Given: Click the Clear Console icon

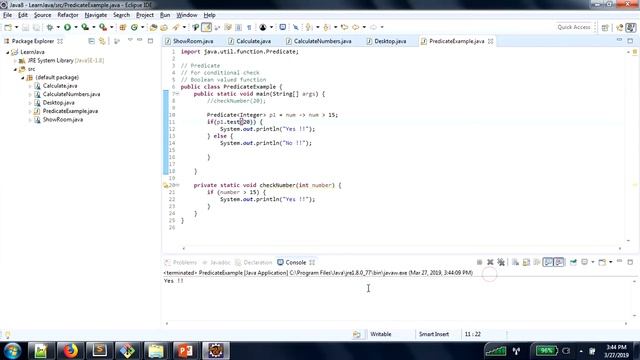Looking at the screenshot, I should pyautogui.click(x=516, y=262).
